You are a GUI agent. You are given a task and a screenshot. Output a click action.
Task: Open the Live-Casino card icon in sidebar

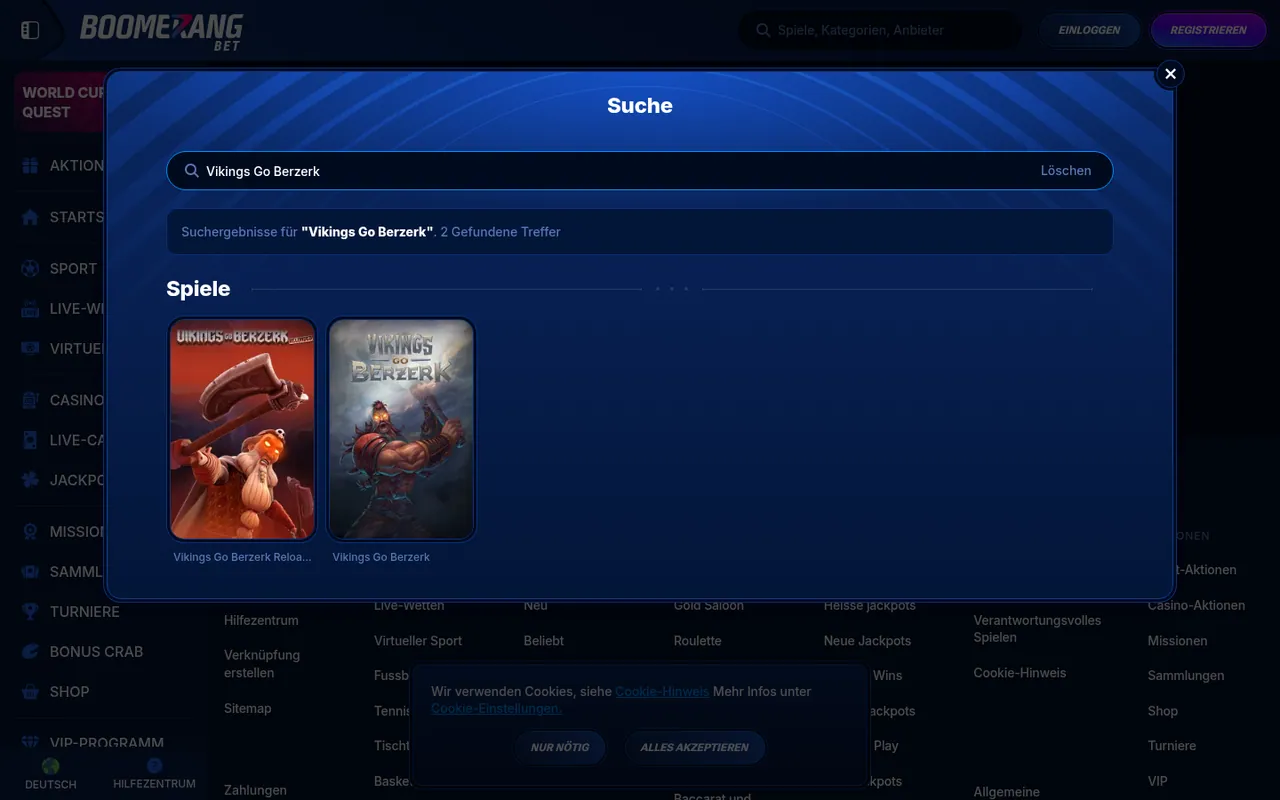coord(30,440)
